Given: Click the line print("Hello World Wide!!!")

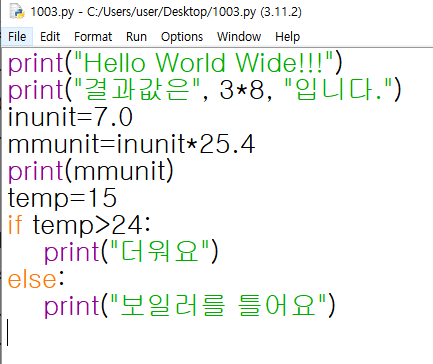Looking at the screenshot, I should point(175,63).
